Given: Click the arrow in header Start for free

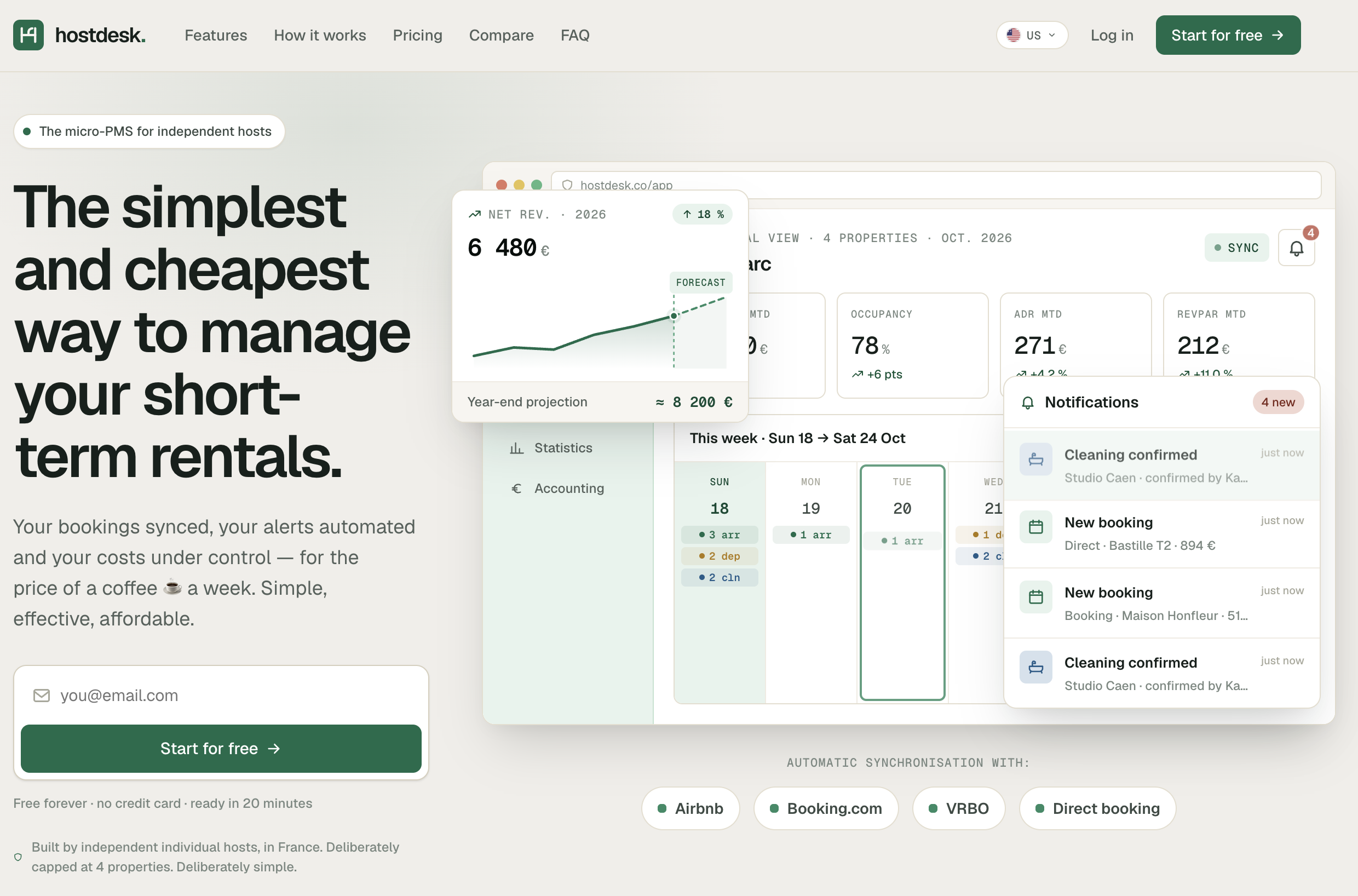Looking at the screenshot, I should (x=1278, y=36).
